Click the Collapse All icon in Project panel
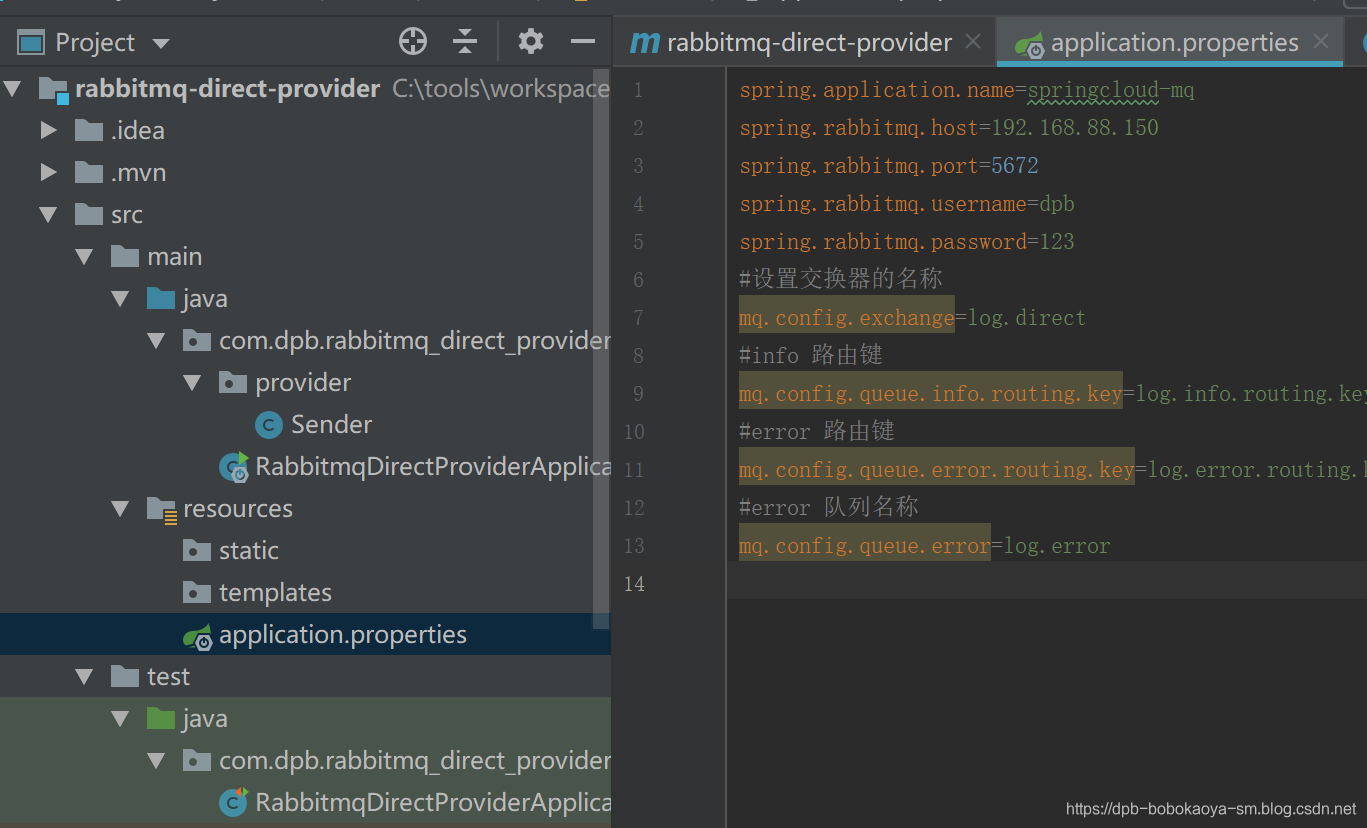 [x=465, y=42]
